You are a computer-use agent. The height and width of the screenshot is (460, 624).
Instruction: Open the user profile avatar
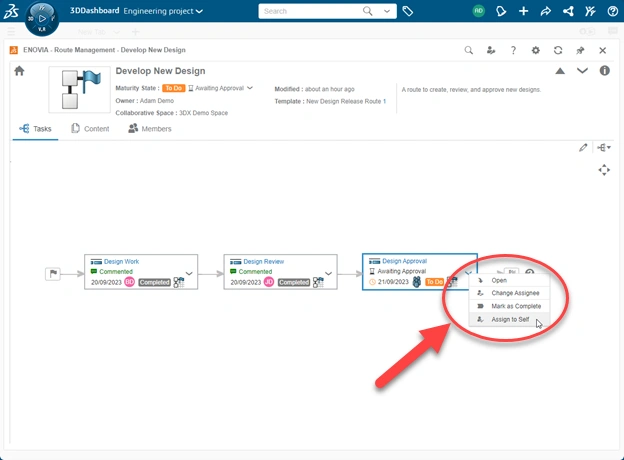tap(478, 11)
